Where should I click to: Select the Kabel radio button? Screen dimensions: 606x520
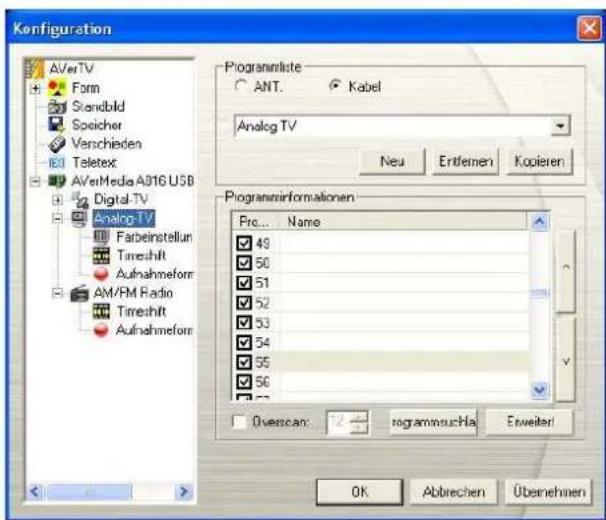click(335, 85)
